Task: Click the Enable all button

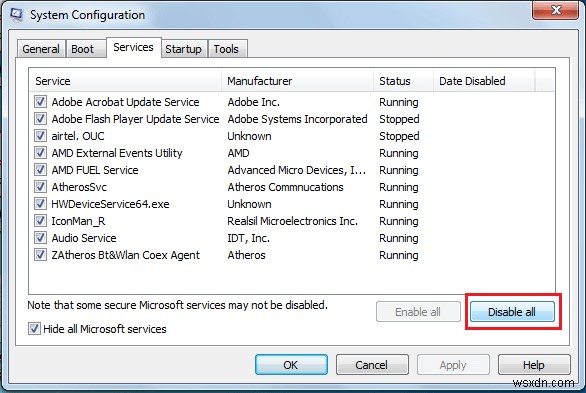Action: tap(418, 312)
